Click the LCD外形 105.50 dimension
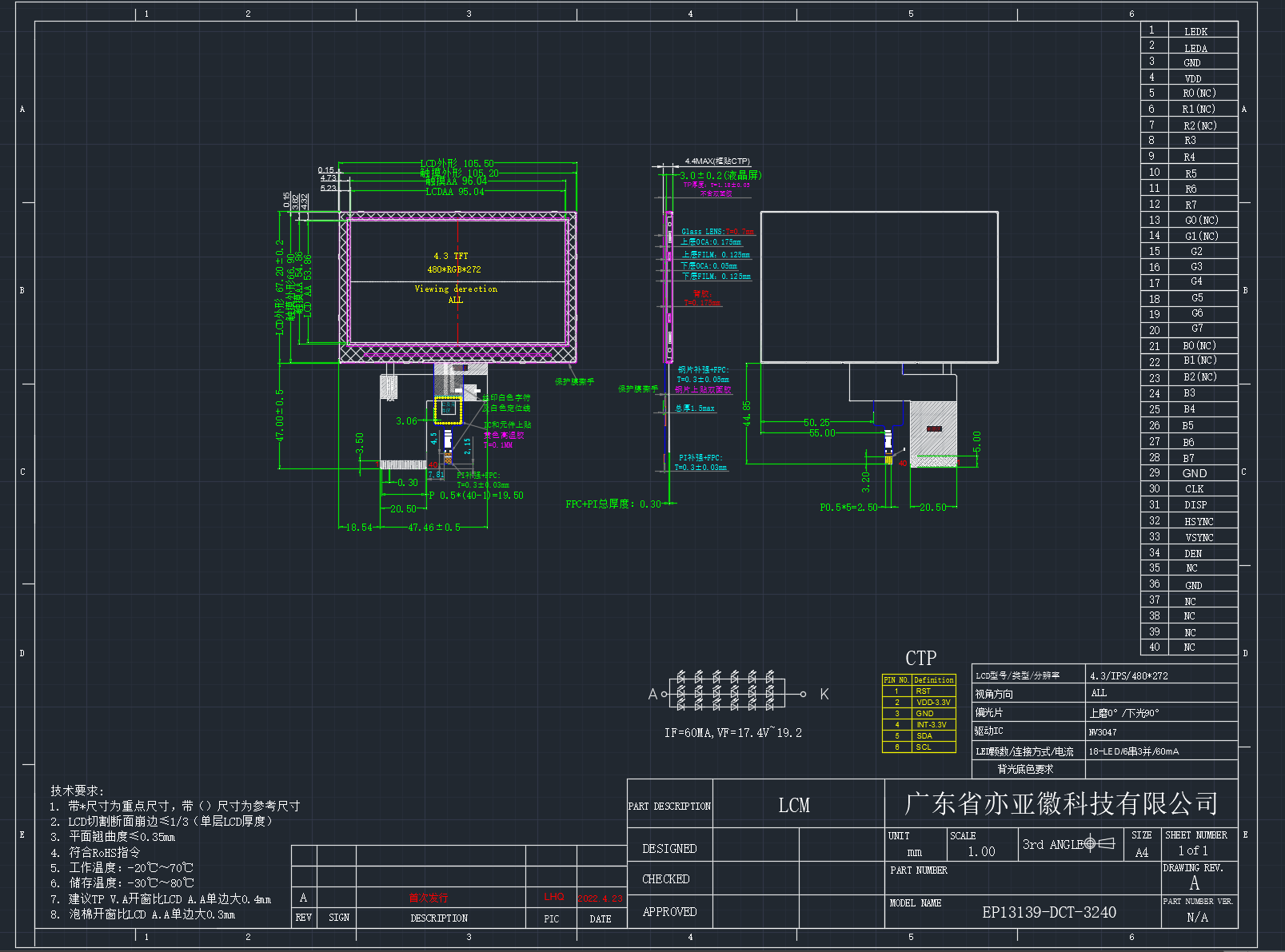 click(457, 163)
